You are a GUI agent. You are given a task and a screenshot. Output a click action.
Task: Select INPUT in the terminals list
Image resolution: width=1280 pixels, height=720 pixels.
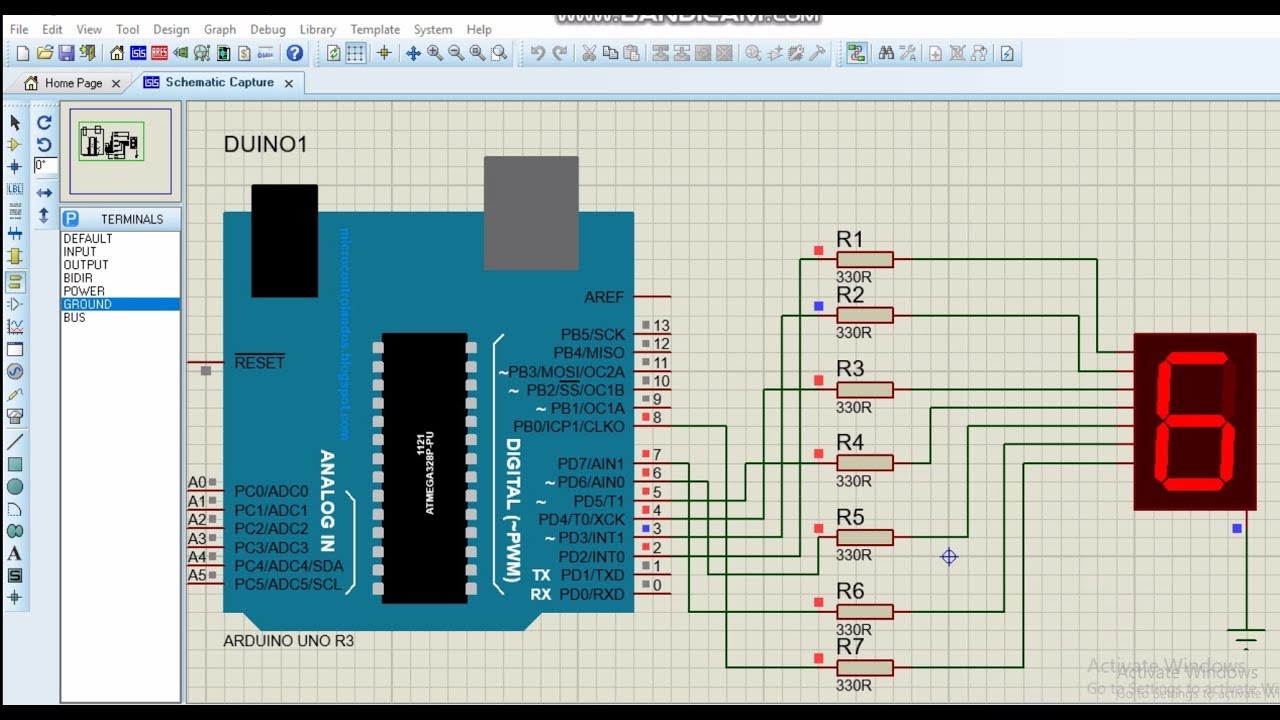(120, 252)
